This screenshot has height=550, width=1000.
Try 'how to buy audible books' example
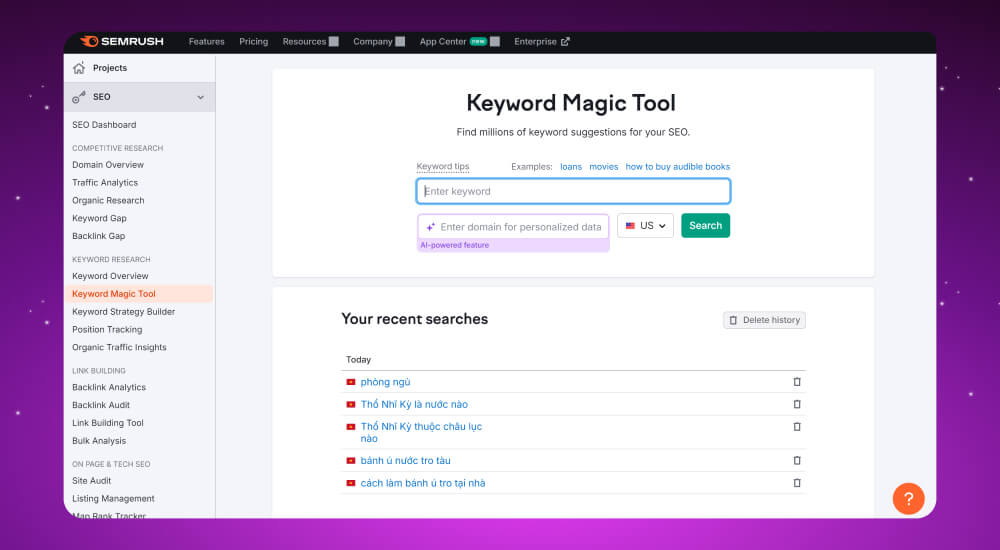(677, 167)
